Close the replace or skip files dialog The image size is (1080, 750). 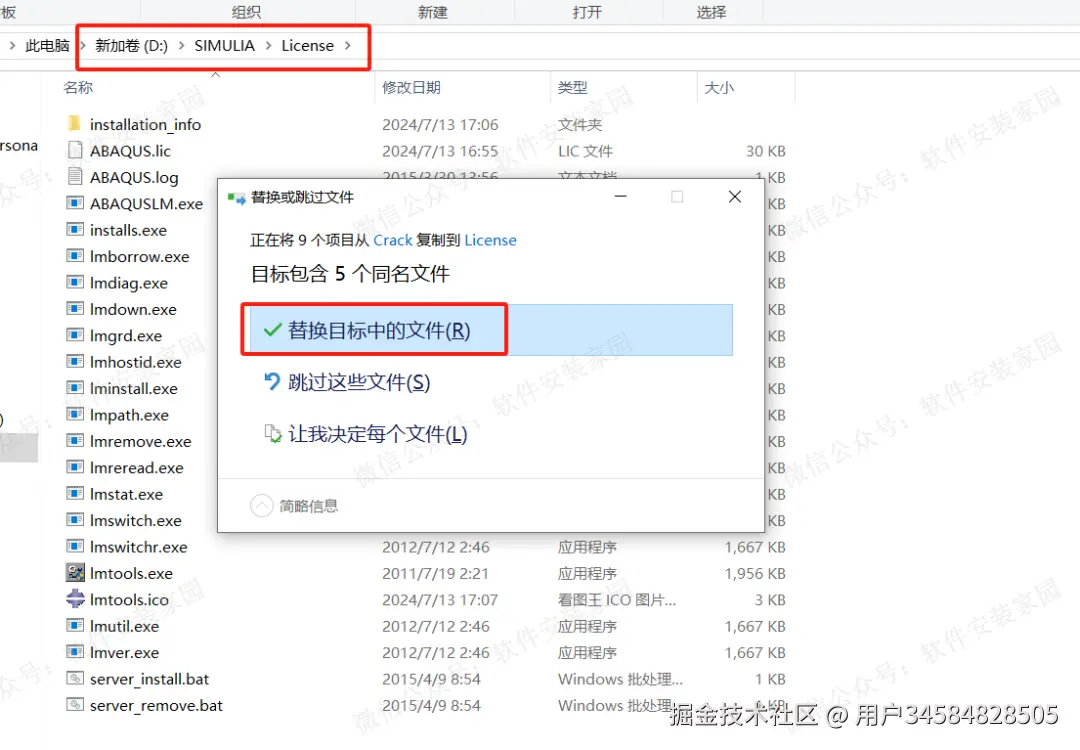point(735,197)
